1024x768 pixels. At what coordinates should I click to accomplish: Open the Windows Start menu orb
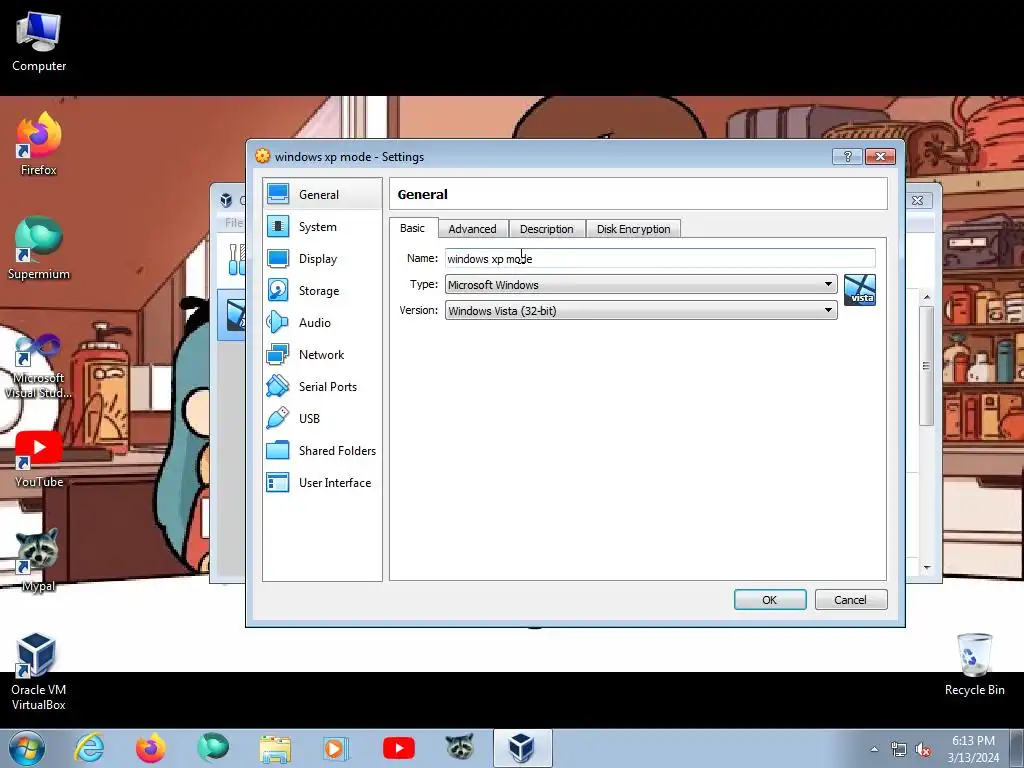(27, 748)
